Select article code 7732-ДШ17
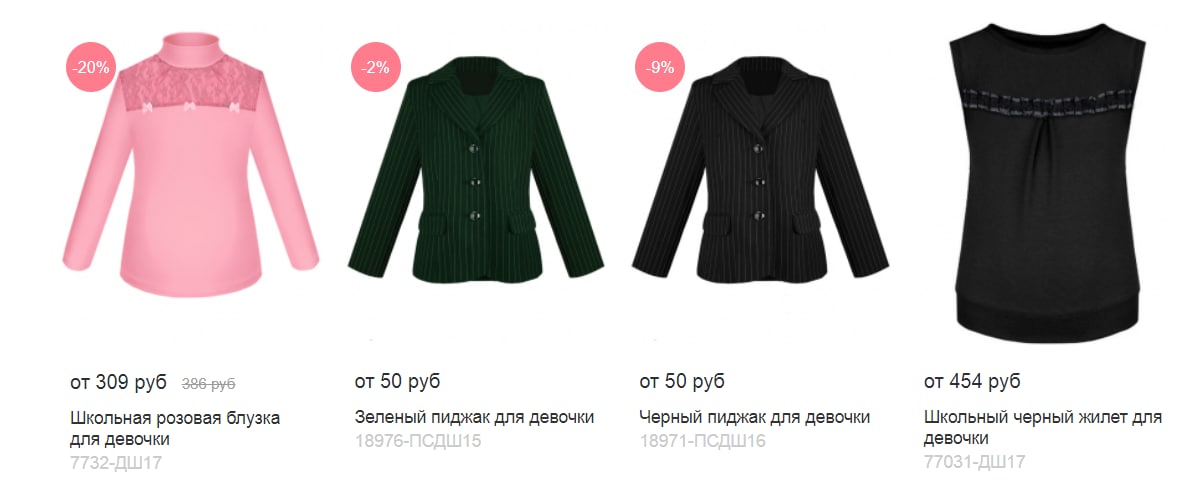Image resolution: width=1190 pixels, height=503 pixels. [x=115, y=463]
